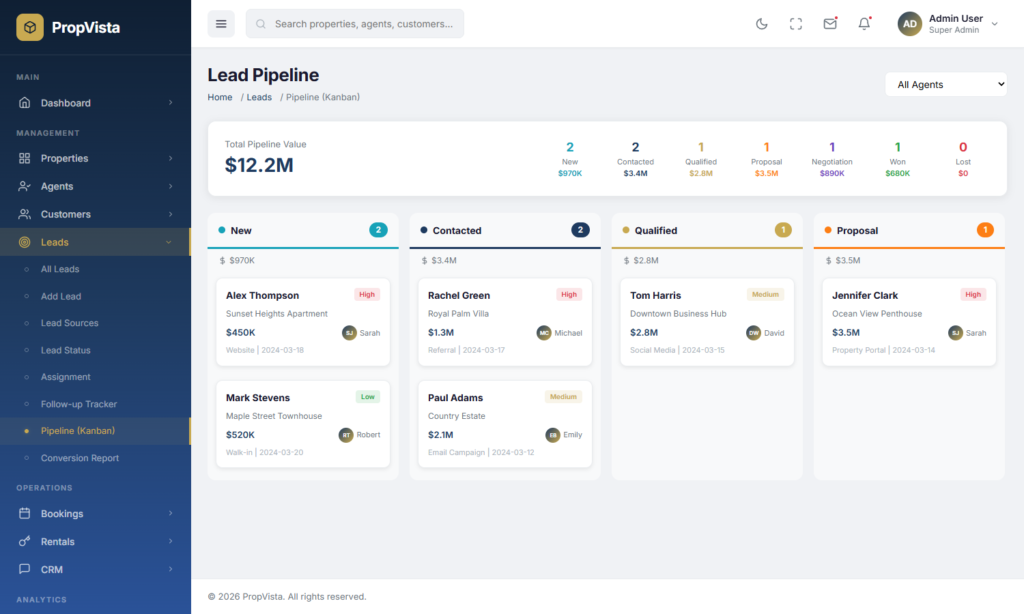Click the PropVista cube logo icon

coord(30,27)
